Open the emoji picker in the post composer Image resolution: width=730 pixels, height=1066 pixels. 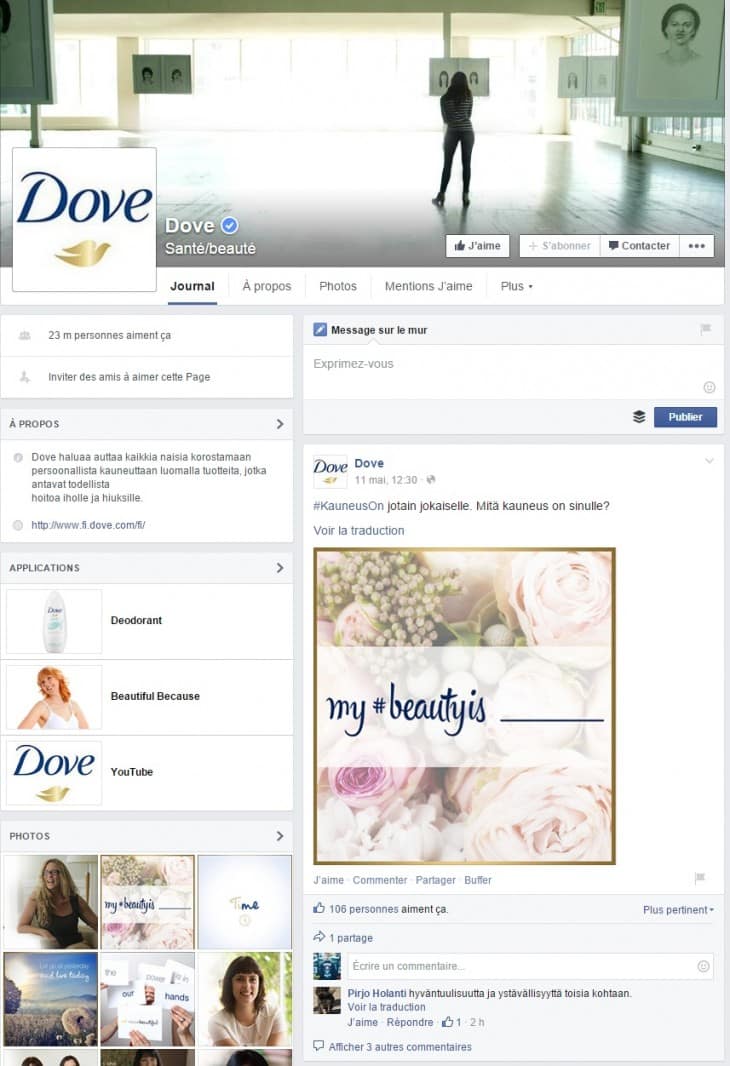click(709, 387)
